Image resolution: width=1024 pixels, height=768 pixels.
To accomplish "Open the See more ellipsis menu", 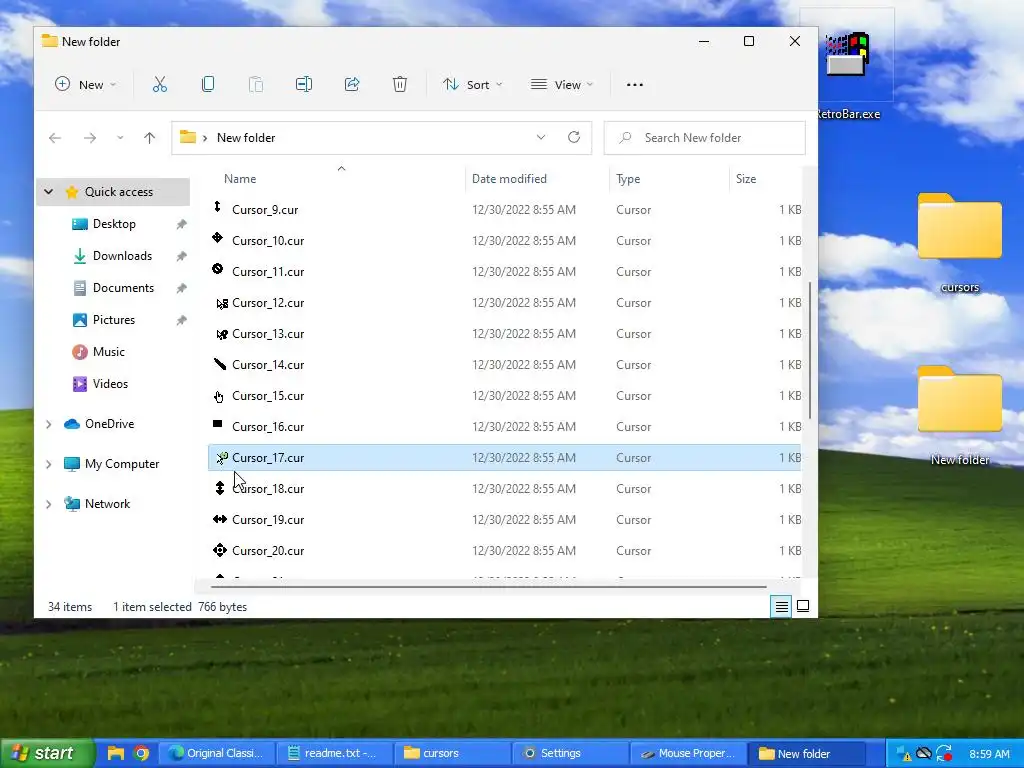I will click(x=635, y=84).
